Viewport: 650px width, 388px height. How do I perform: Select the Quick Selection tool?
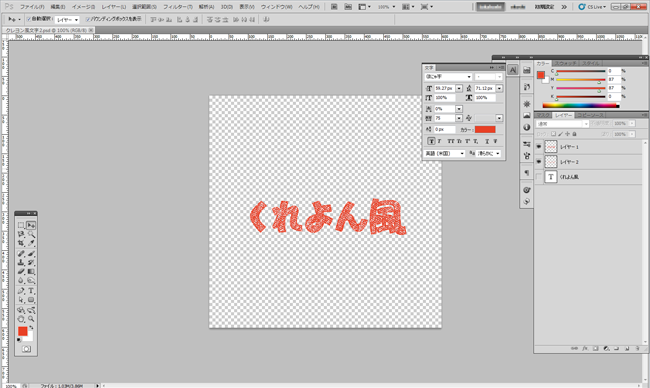pos(31,234)
